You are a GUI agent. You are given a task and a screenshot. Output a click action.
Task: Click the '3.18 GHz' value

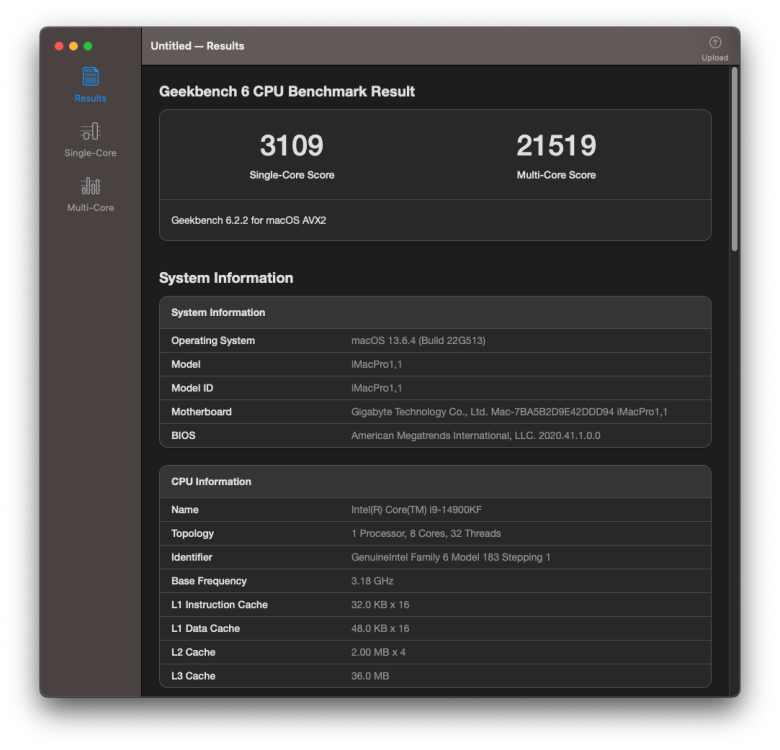(372, 581)
